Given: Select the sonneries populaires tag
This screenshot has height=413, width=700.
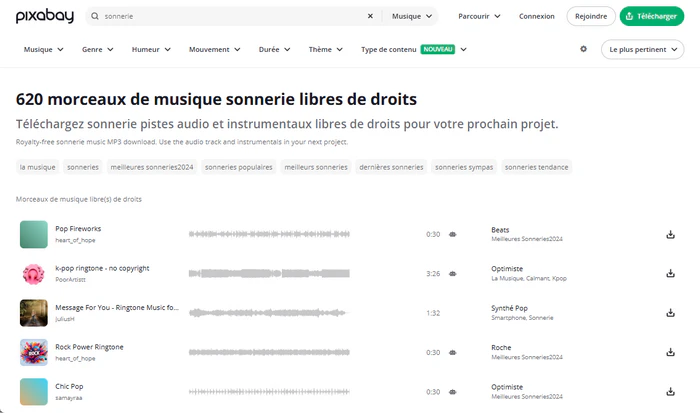Looking at the screenshot, I should pyautogui.click(x=238, y=167).
